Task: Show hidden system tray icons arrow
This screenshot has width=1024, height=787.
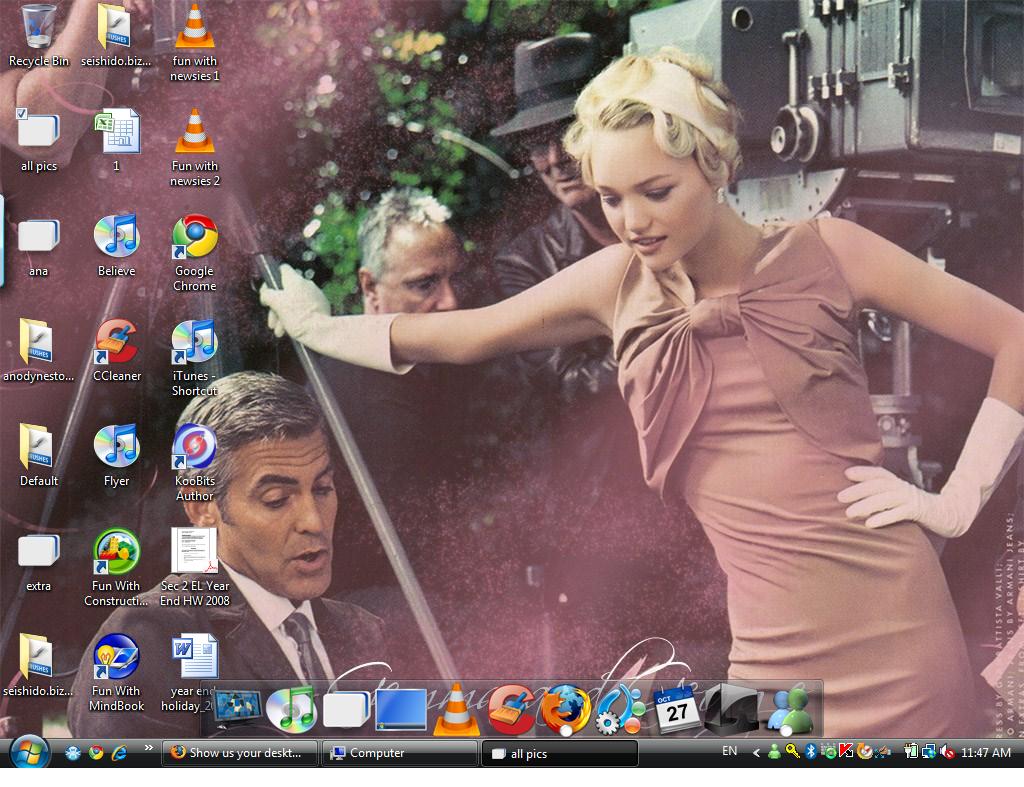Action: (x=756, y=753)
